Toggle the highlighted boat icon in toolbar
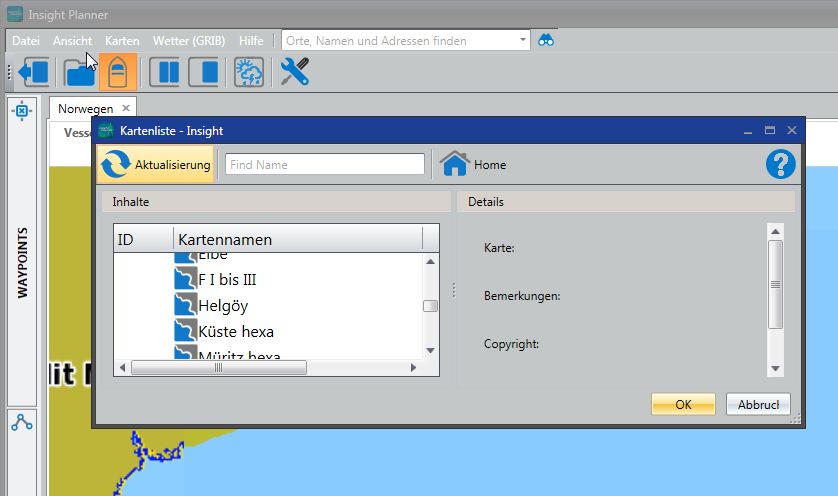The width and height of the screenshot is (838, 496). [117, 72]
